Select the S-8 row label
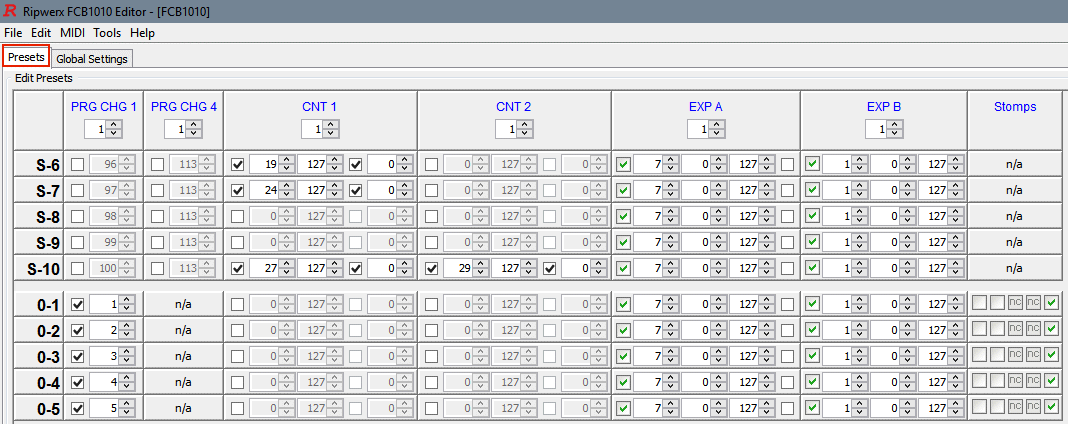Screen dimensions: 1068x424 pyautogui.click(x=48, y=217)
